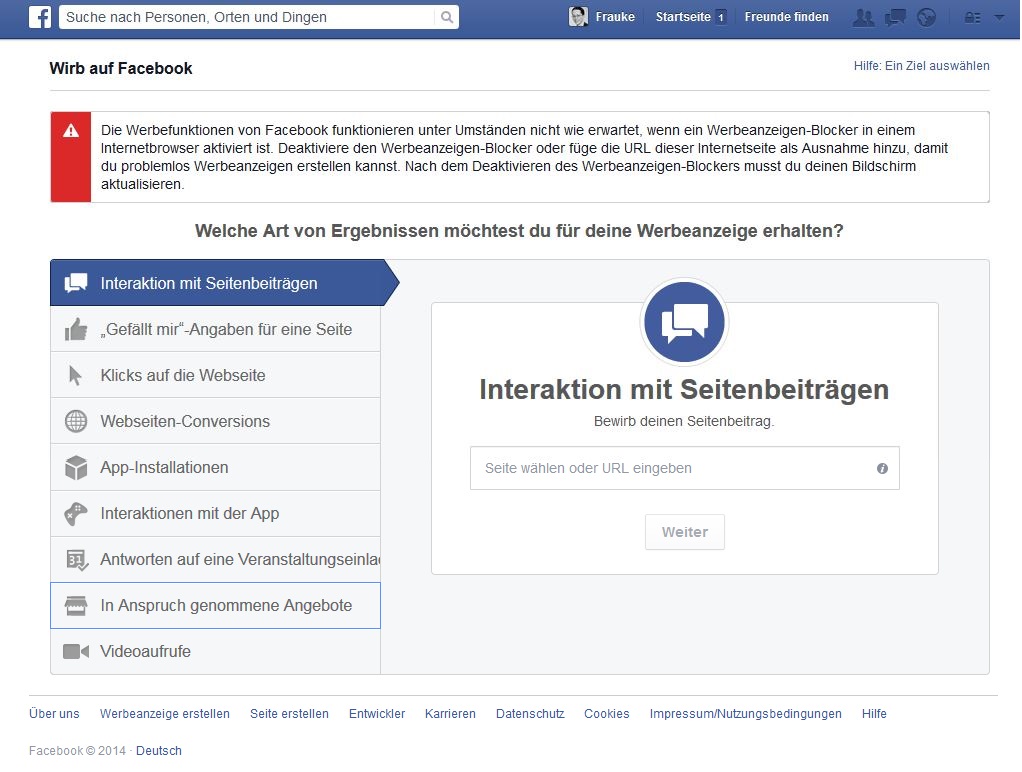Image resolution: width=1022 pixels, height=772 pixels.
Task: Open the notifications globe icon
Action: coord(926,18)
